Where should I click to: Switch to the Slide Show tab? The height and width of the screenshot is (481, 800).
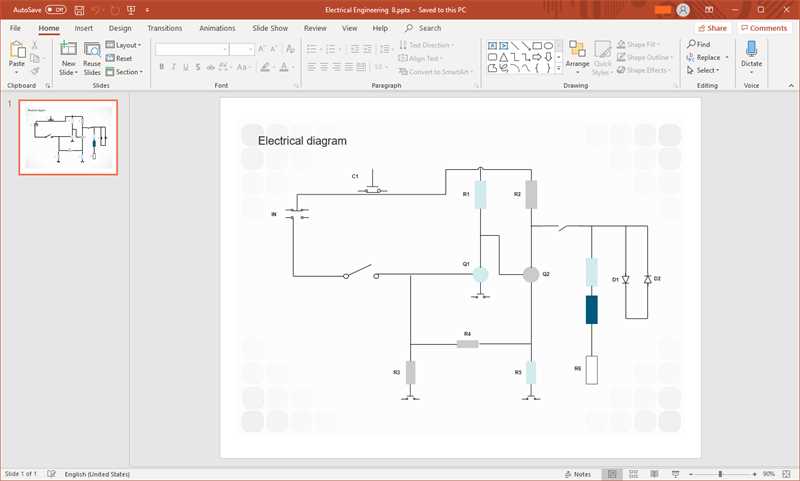270,28
